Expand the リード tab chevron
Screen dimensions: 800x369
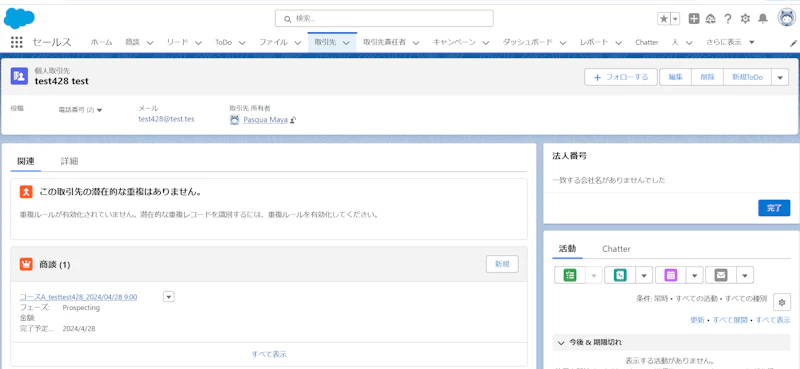pos(198,43)
